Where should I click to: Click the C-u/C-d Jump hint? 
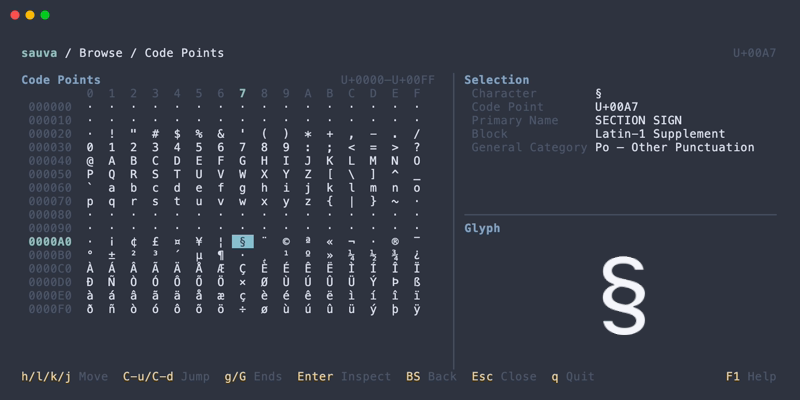point(166,377)
